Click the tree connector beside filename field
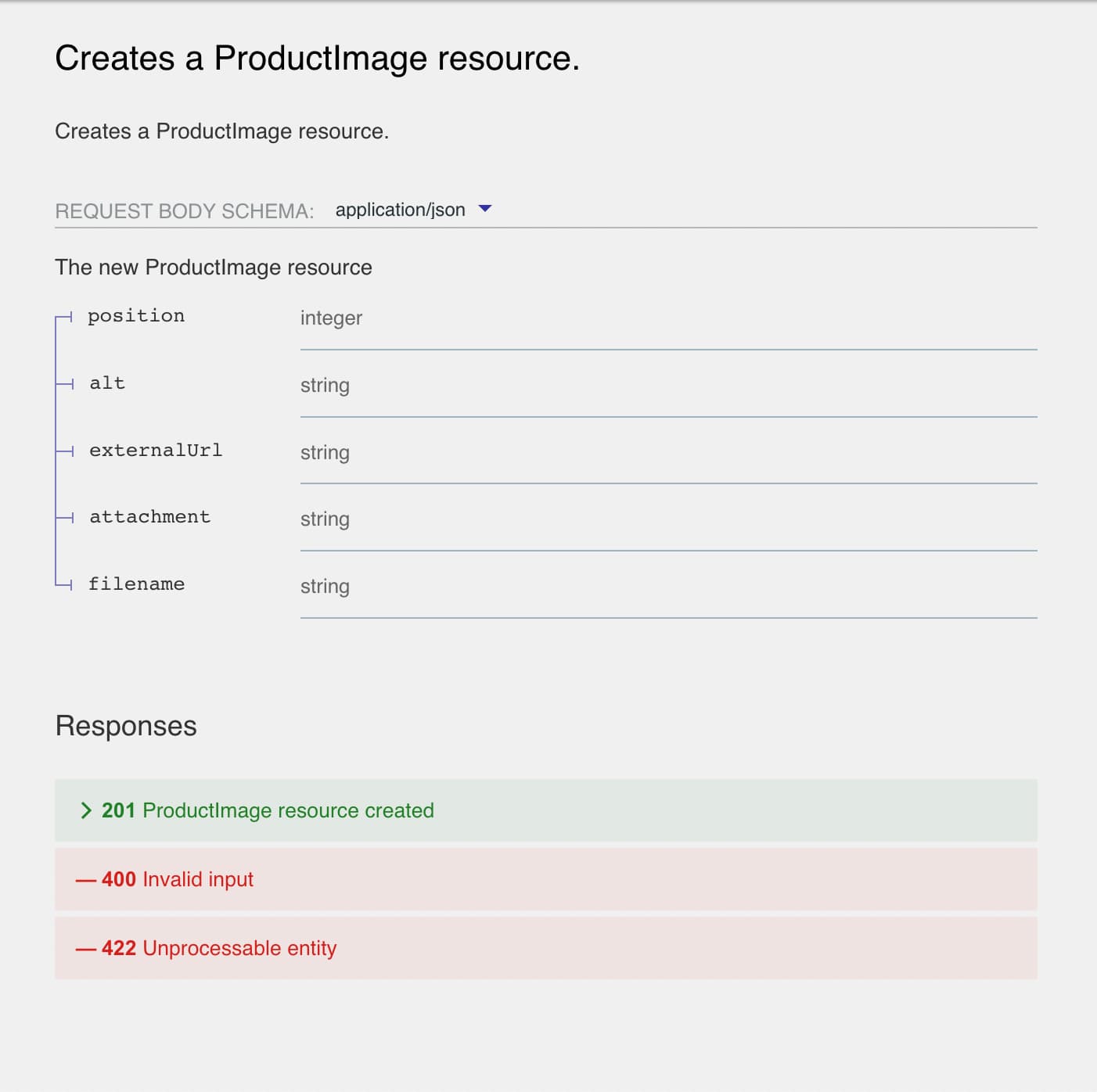 (x=63, y=585)
